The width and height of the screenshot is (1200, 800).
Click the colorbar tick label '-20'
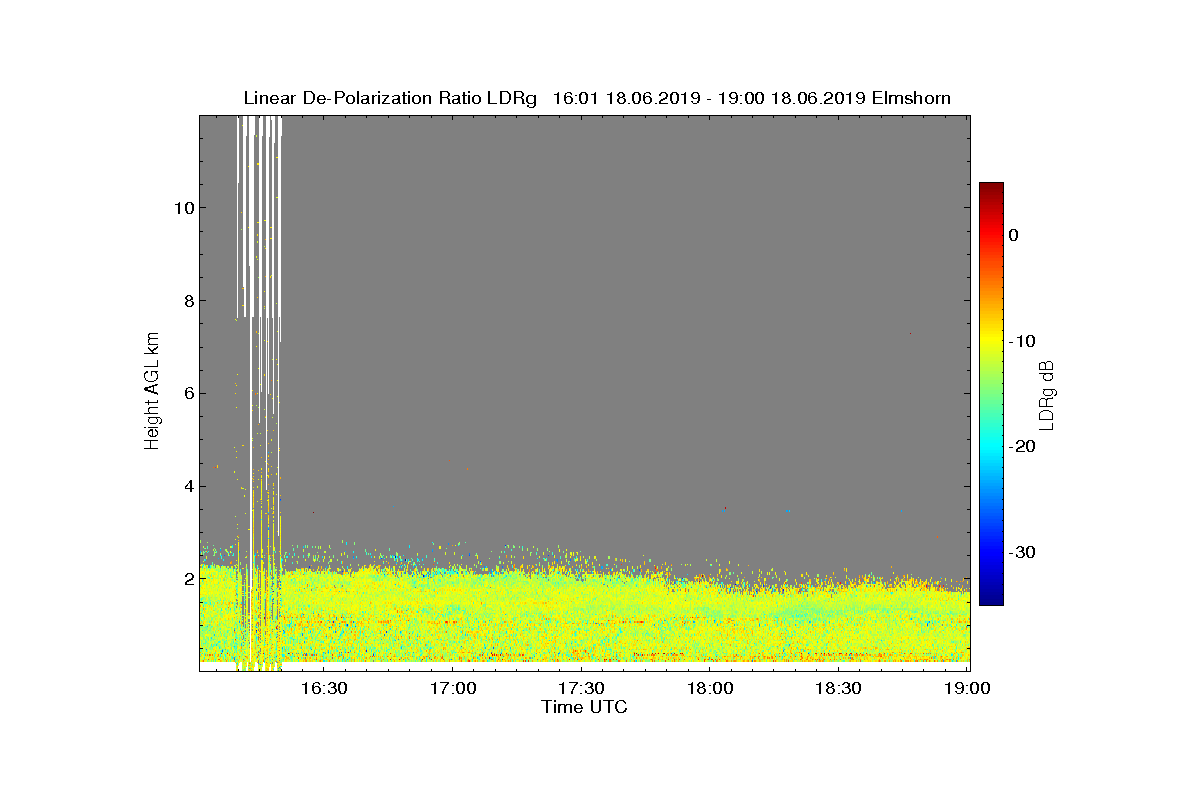[x=1022, y=447]
